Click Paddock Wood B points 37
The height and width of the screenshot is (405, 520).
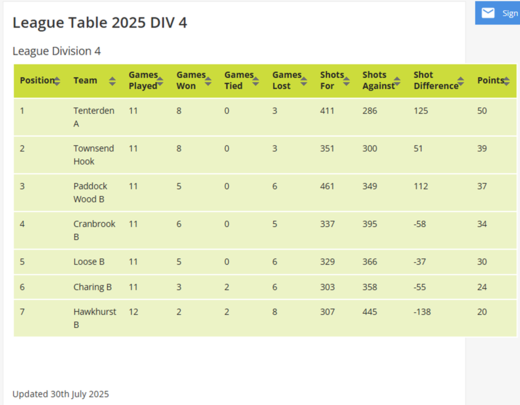click(482, 186)
